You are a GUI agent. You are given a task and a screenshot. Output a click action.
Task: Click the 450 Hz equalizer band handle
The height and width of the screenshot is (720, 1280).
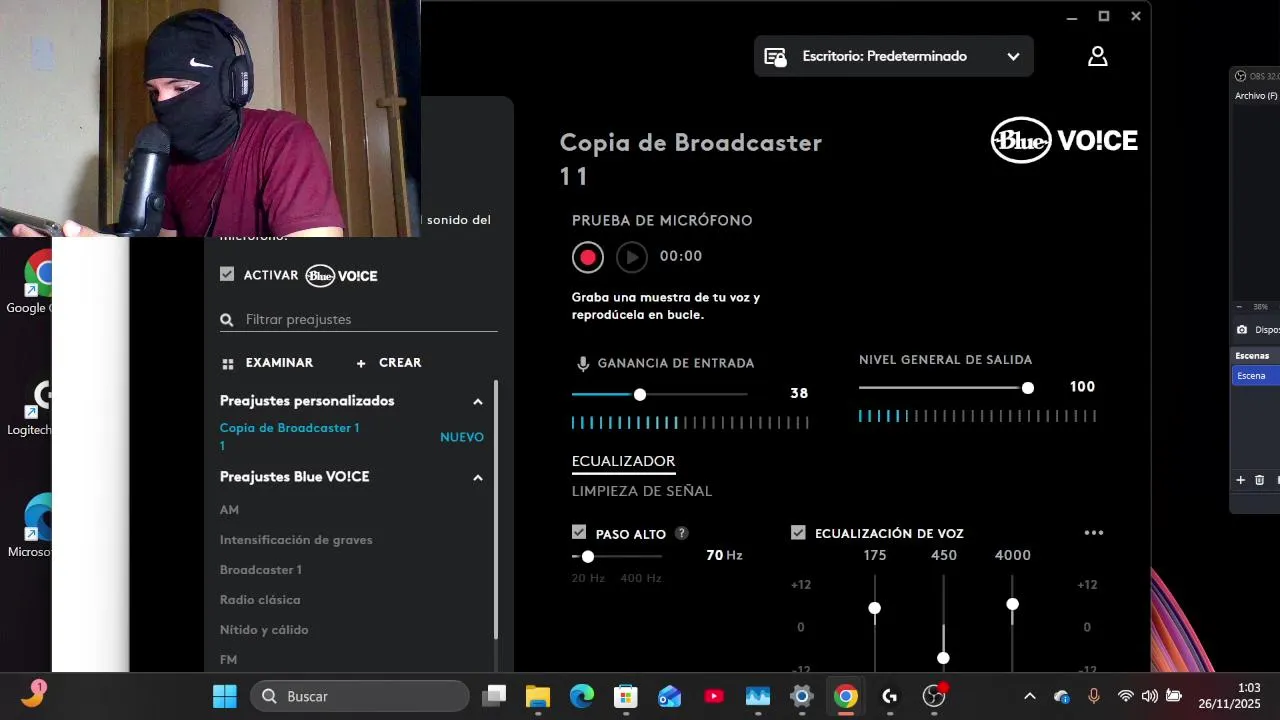tap(943, 658)
